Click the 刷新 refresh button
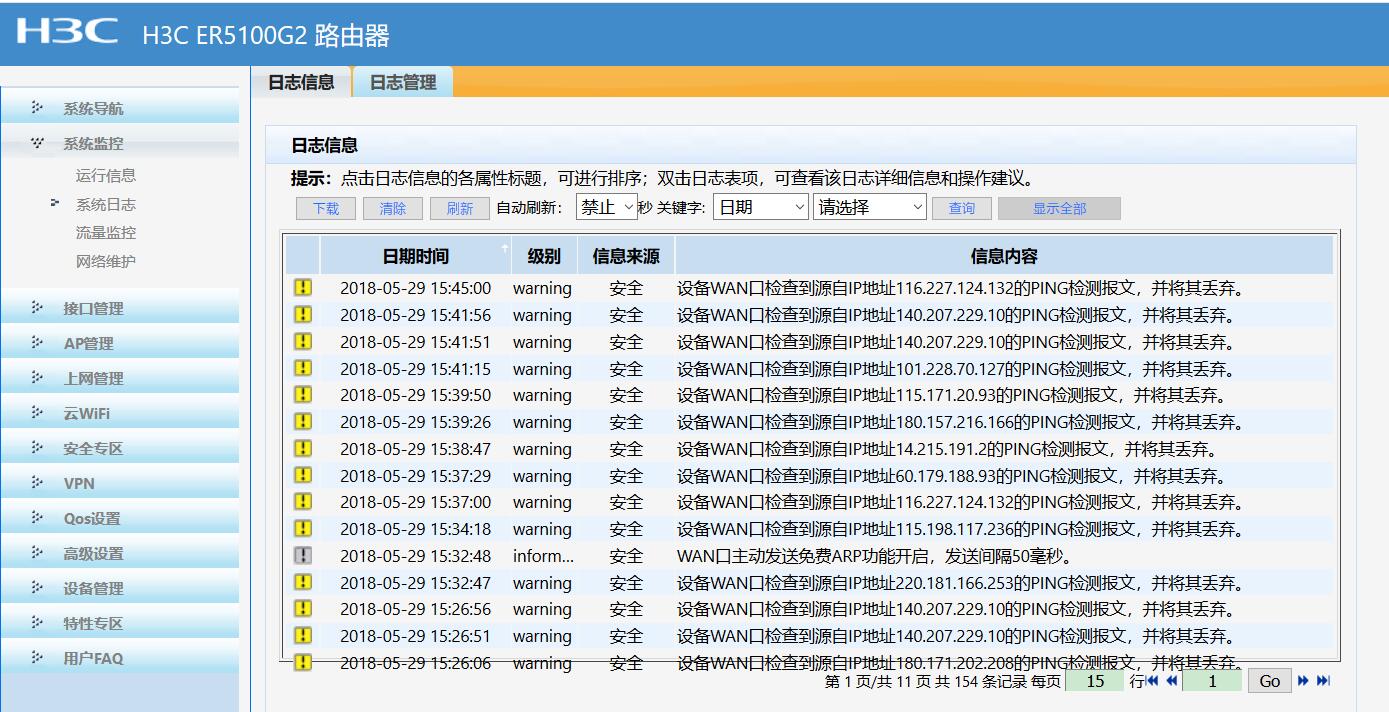1389x712 pixels. click(x=460, y=208)
